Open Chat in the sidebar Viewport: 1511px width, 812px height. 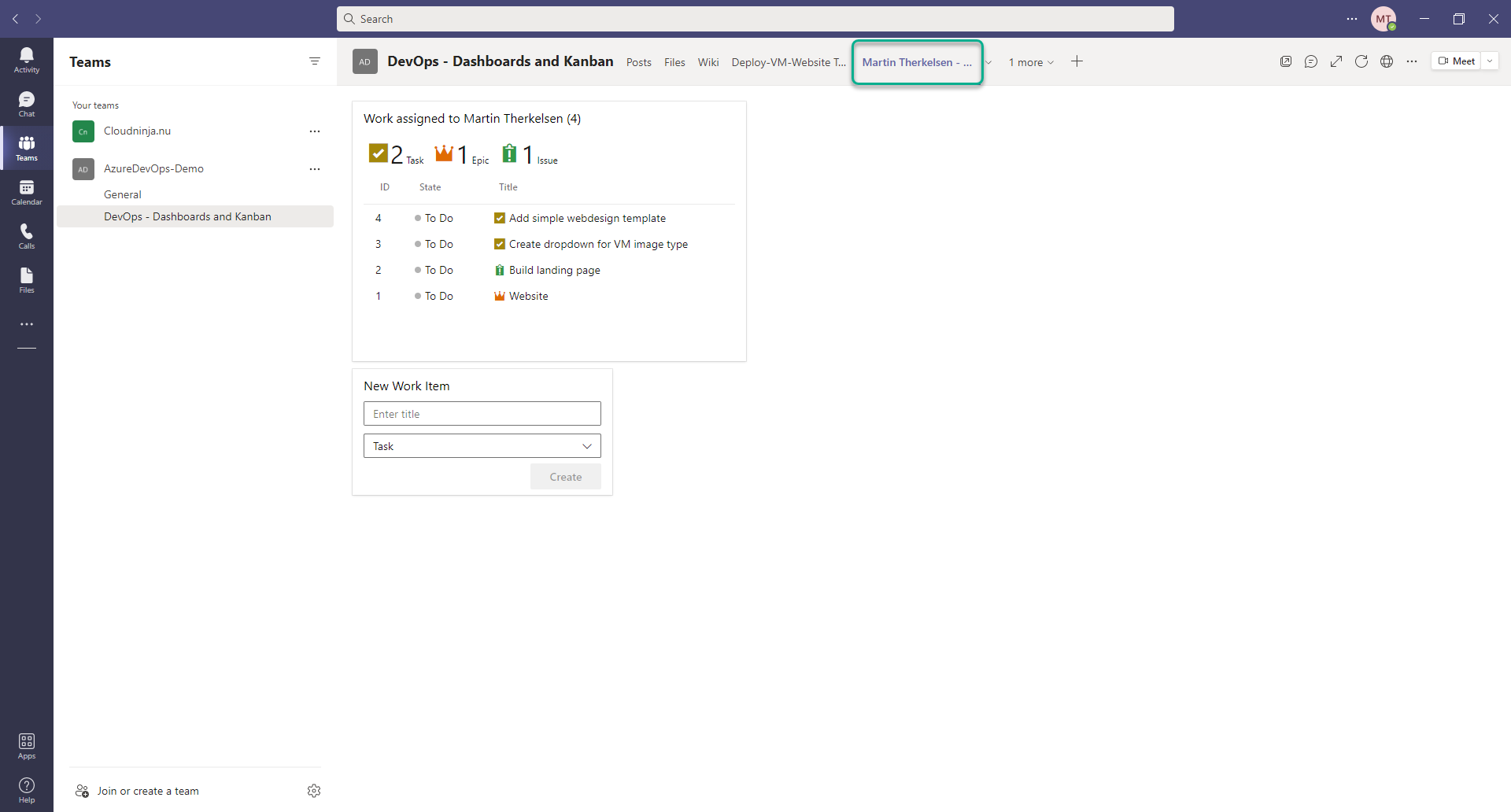click(27, 104)
